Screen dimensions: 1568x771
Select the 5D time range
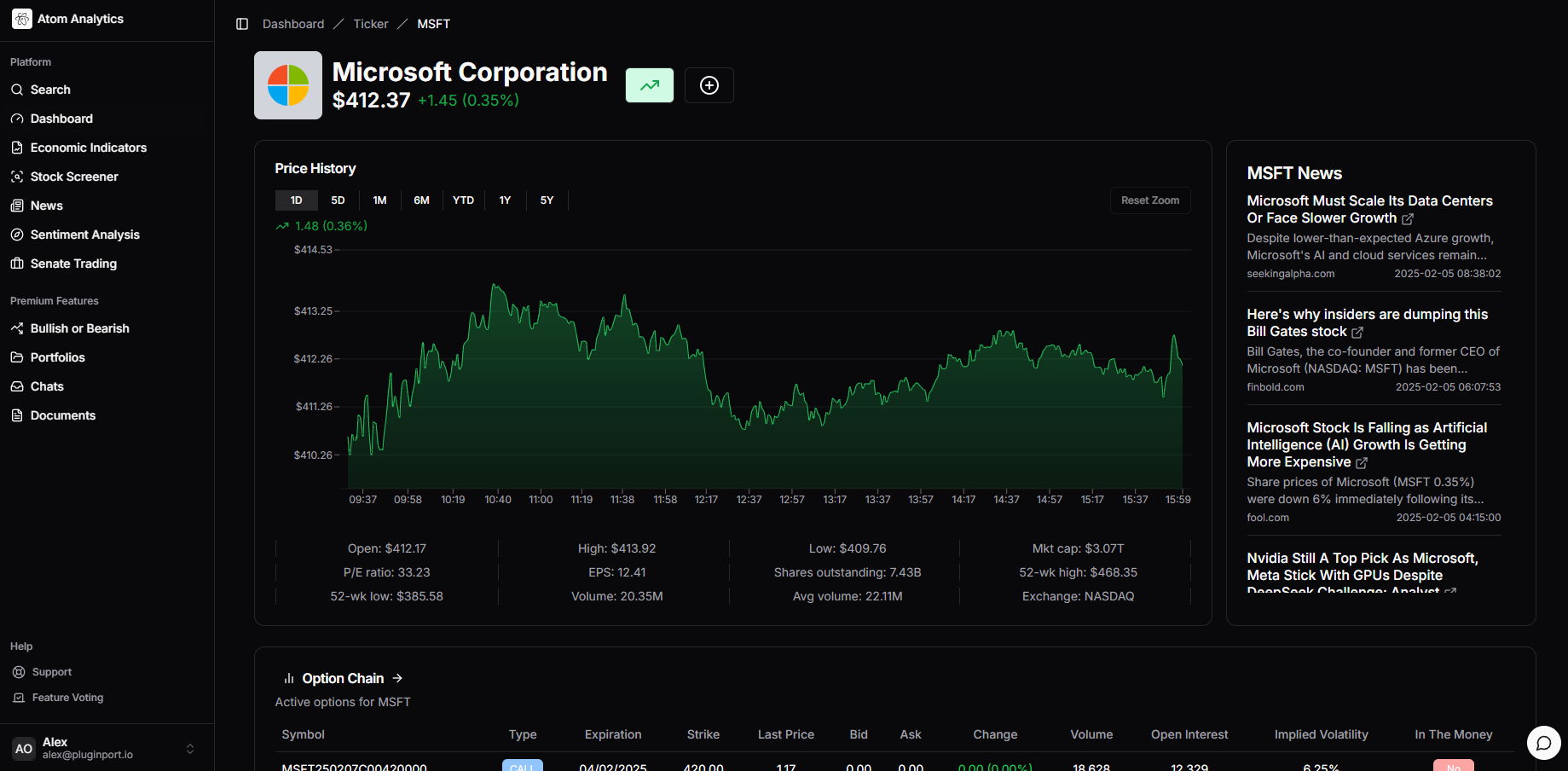coord(338,200)
